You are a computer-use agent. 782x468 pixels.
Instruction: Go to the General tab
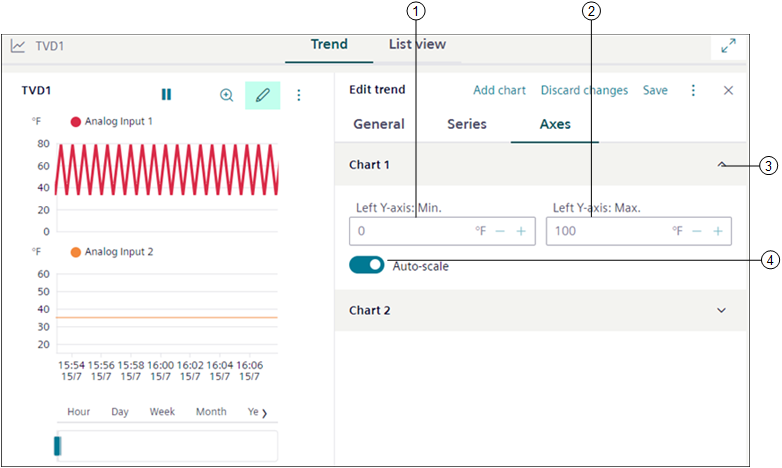point(379,124)
